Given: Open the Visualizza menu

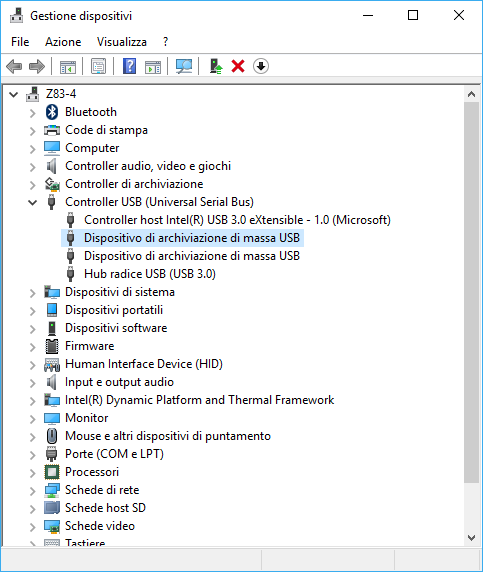Looking at the screenshot, I should coord(122,42).
